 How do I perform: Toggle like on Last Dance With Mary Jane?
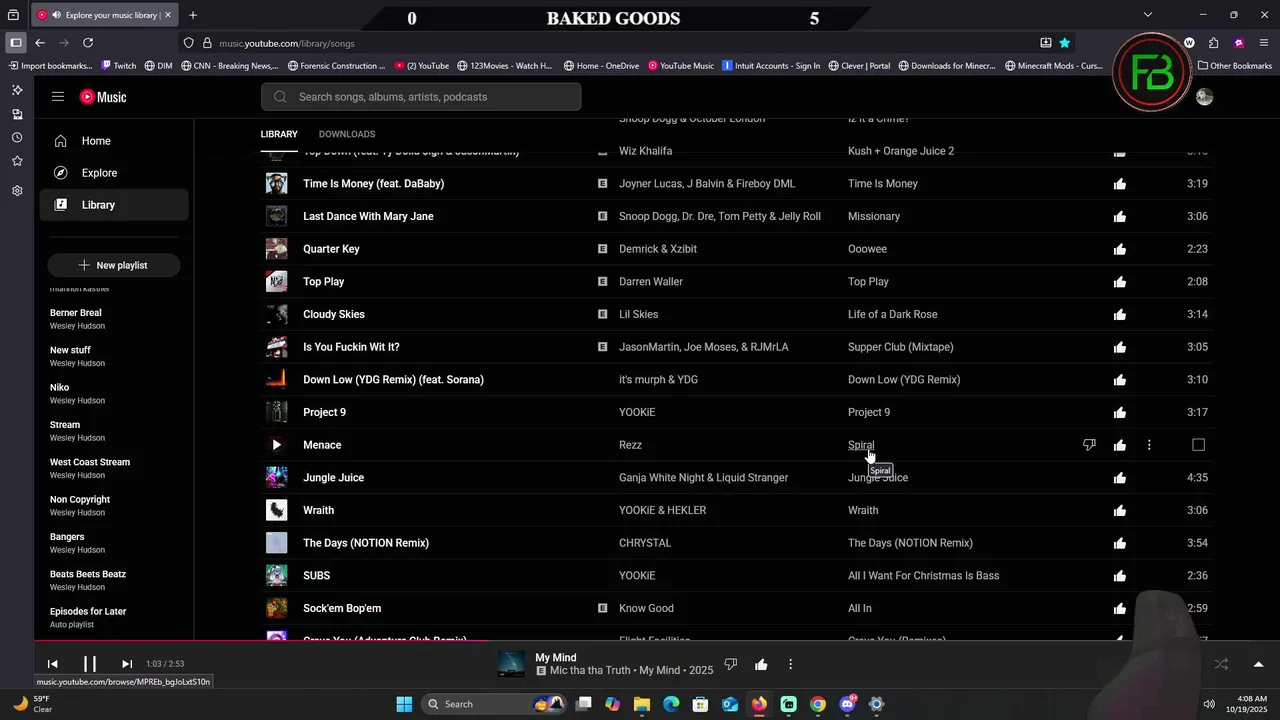pyautogui.click(x=1119, y=217)
